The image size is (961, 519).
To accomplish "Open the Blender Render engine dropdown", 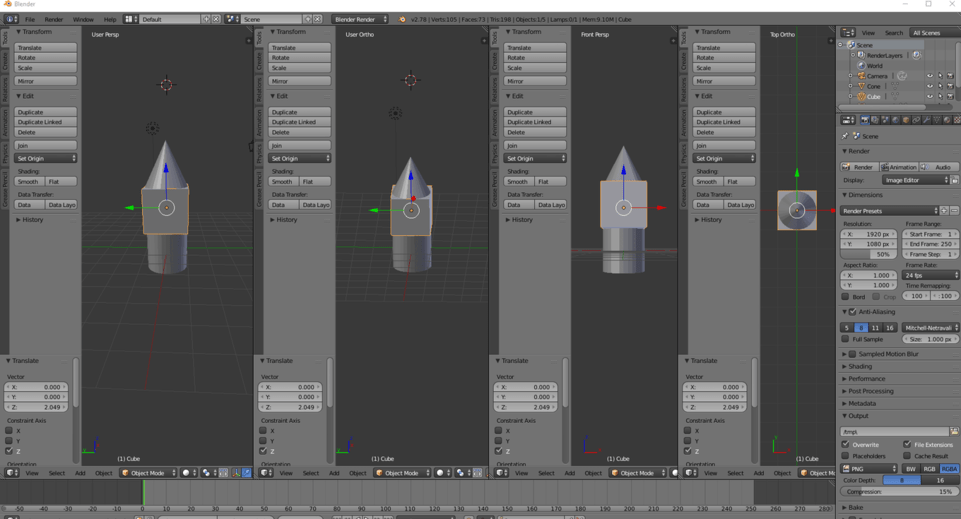I will pos(360,19).
